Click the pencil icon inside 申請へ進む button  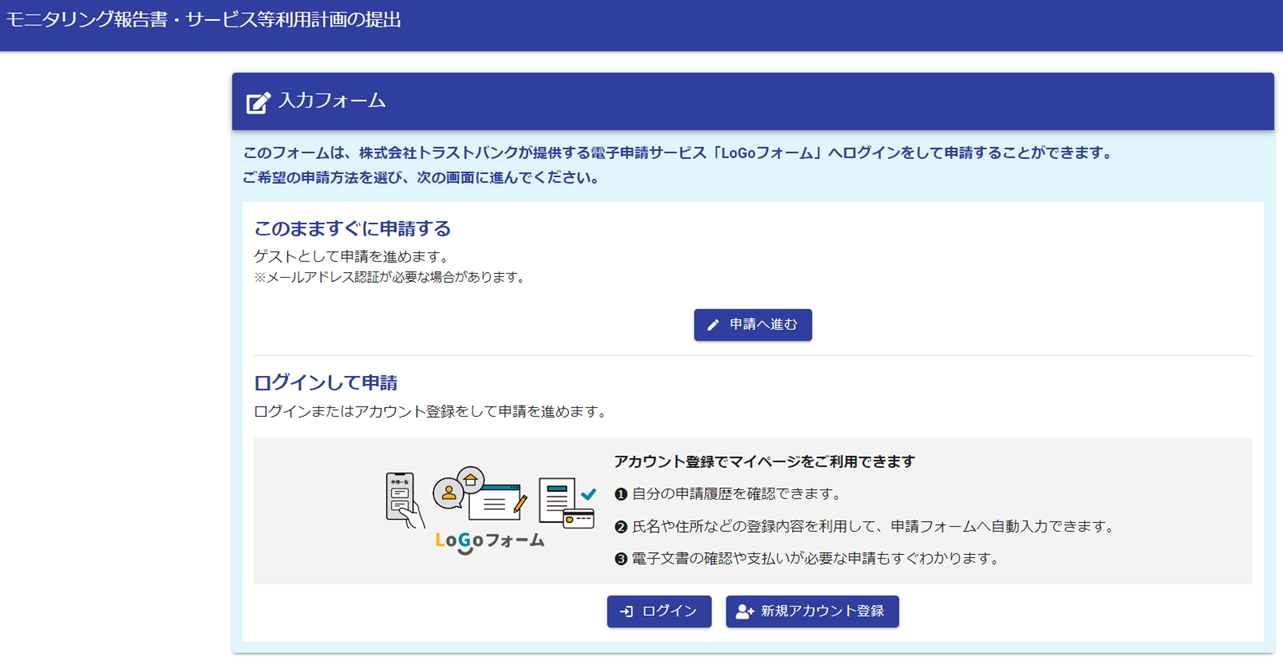712,324
